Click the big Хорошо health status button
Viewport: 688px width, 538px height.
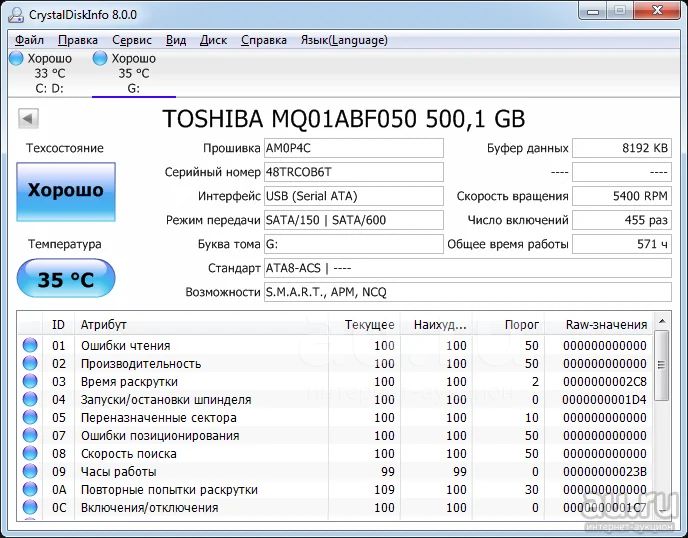coord(66,192)
